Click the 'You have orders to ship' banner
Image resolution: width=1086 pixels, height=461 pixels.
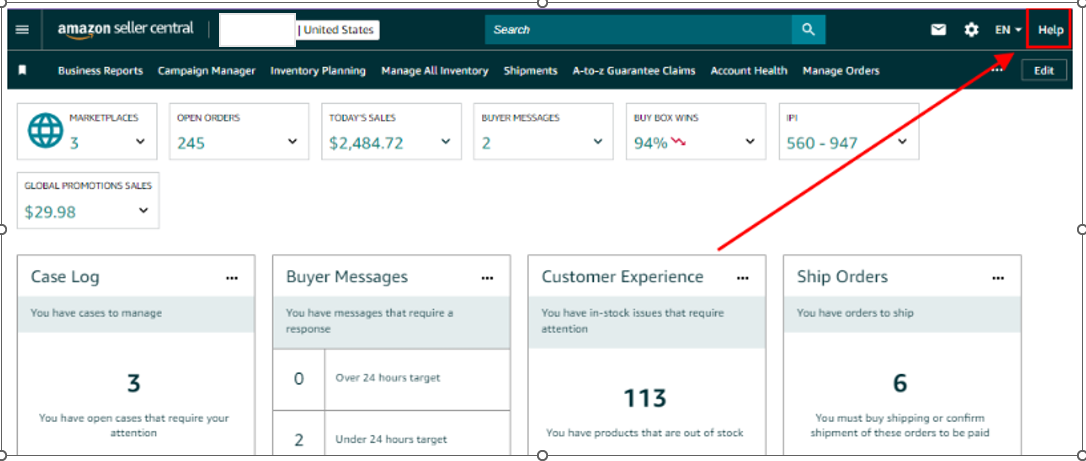point(902,313)
